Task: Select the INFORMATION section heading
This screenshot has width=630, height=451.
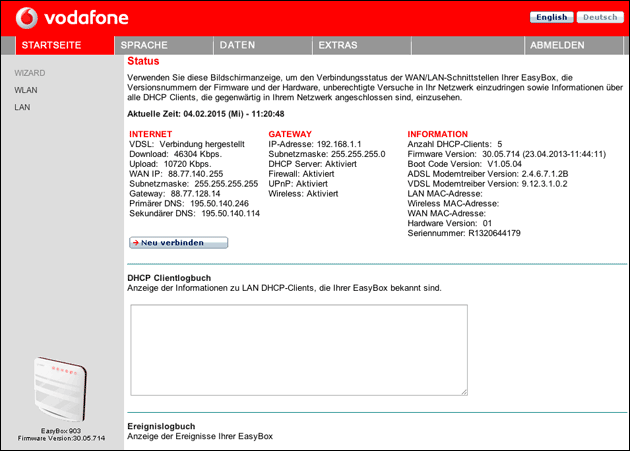Action: pos(438,134)
